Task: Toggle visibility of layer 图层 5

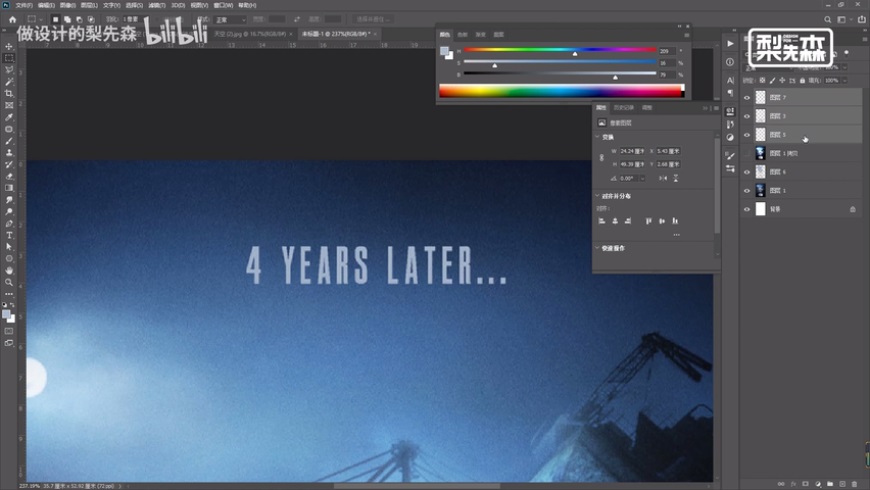Action: point(747,135)
